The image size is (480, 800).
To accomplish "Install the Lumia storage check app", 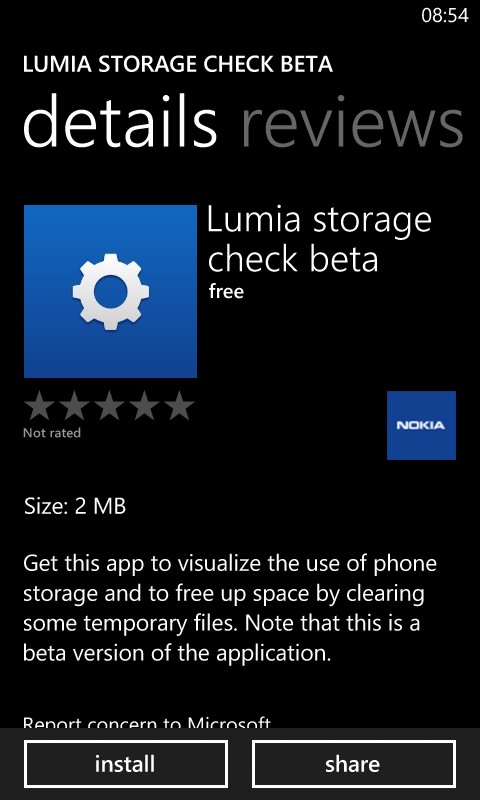I will [125, 764].
